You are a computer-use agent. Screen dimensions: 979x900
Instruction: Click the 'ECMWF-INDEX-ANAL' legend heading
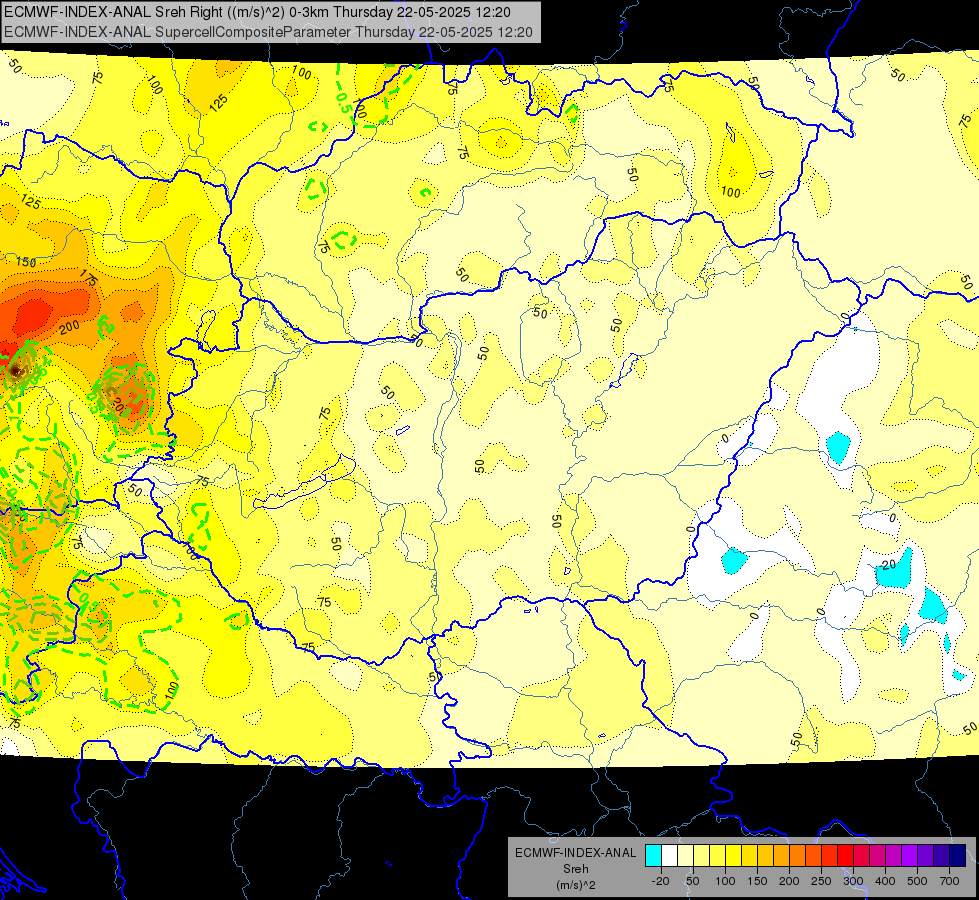tap(576, 853)
